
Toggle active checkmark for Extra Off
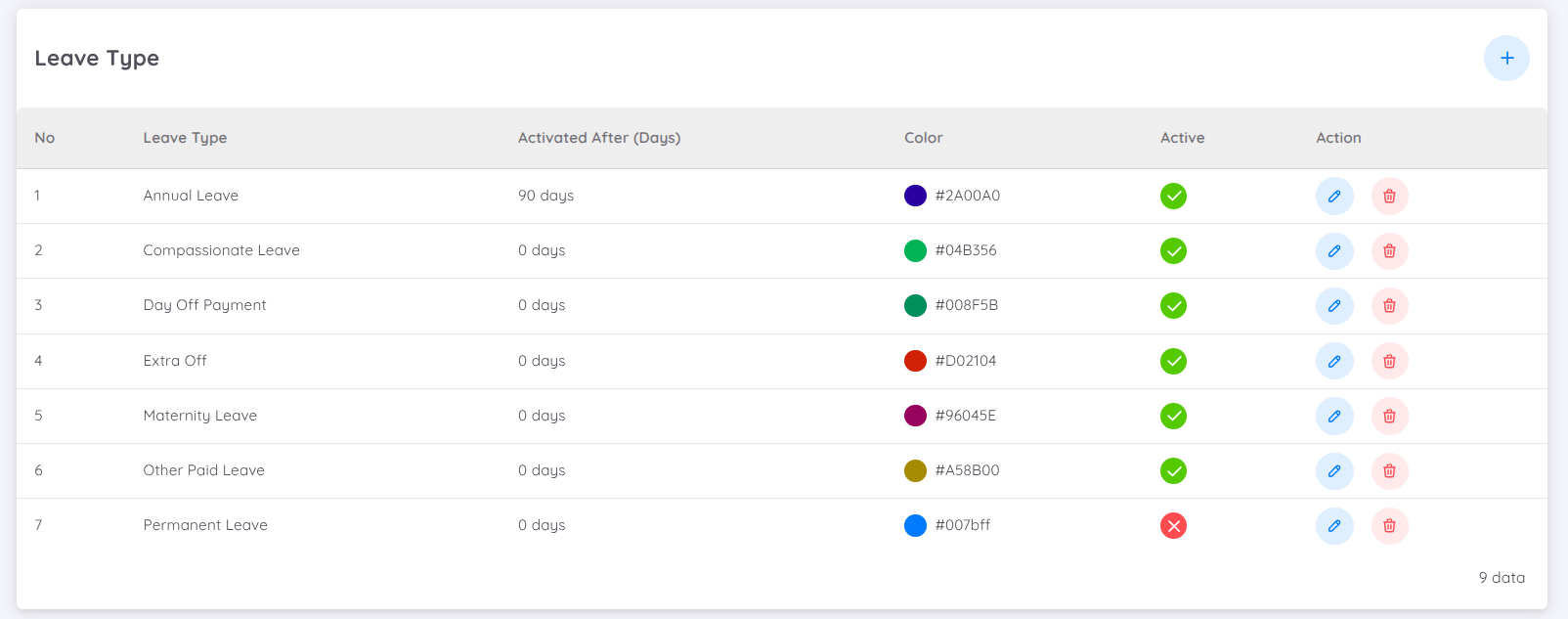pyautogui.click(x=1173, y=362)
